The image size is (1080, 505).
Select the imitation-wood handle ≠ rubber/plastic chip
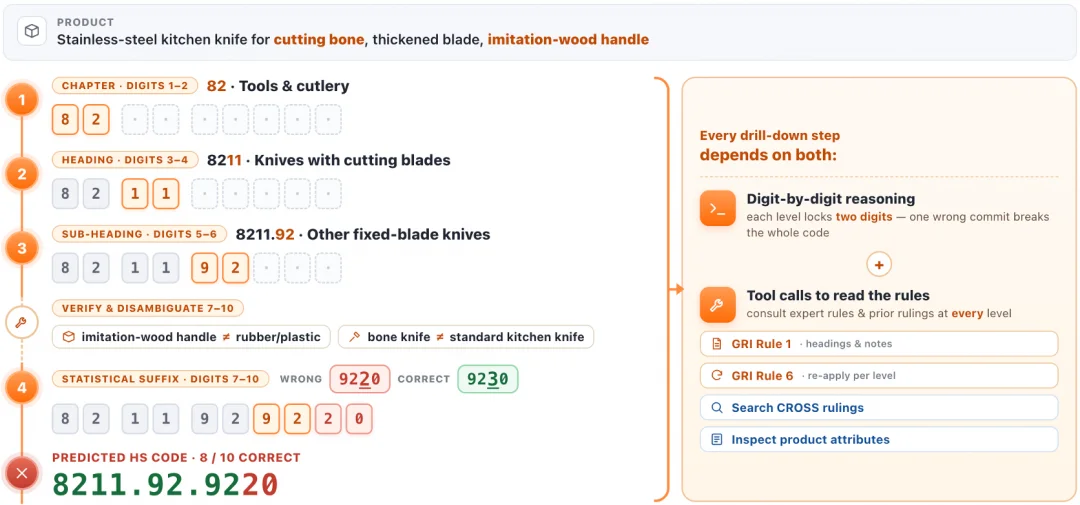click(191, 337)
